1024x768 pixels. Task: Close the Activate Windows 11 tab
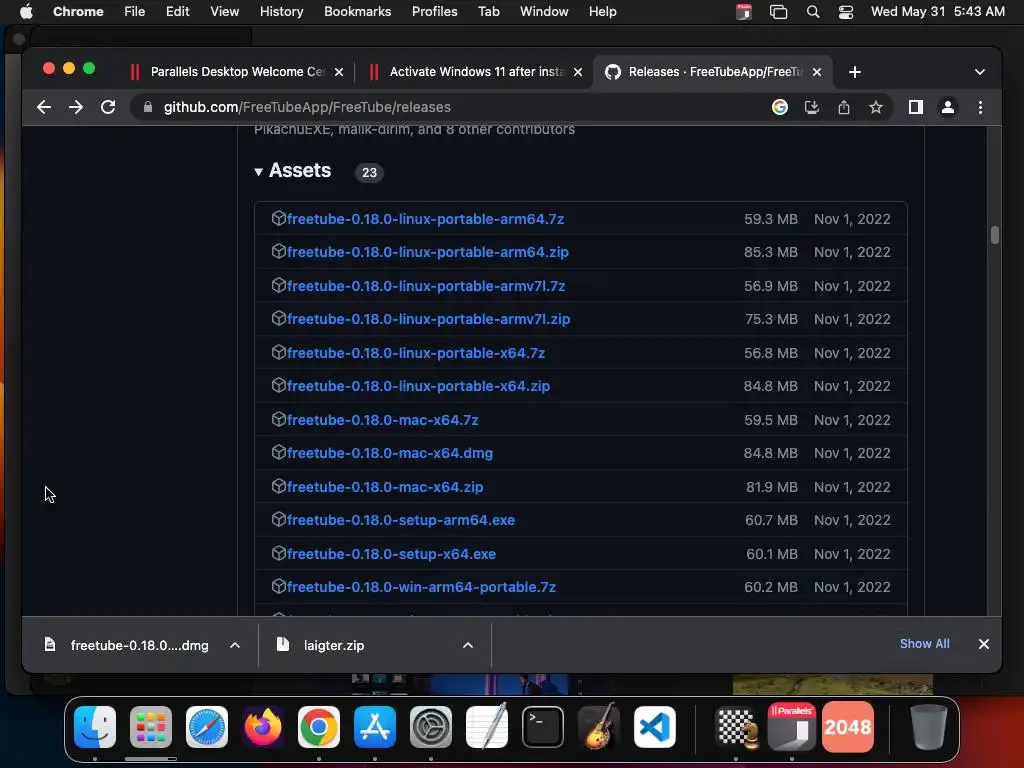578,72
